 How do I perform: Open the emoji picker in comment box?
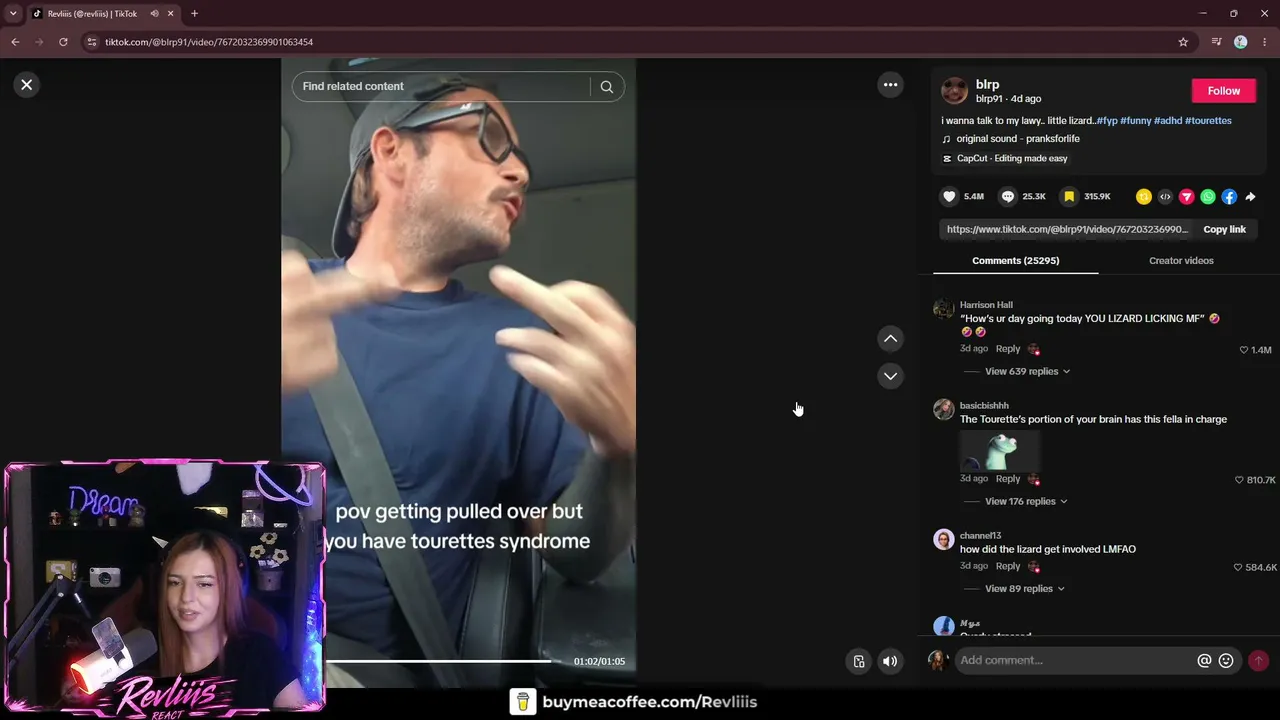tap(1226, 661)
